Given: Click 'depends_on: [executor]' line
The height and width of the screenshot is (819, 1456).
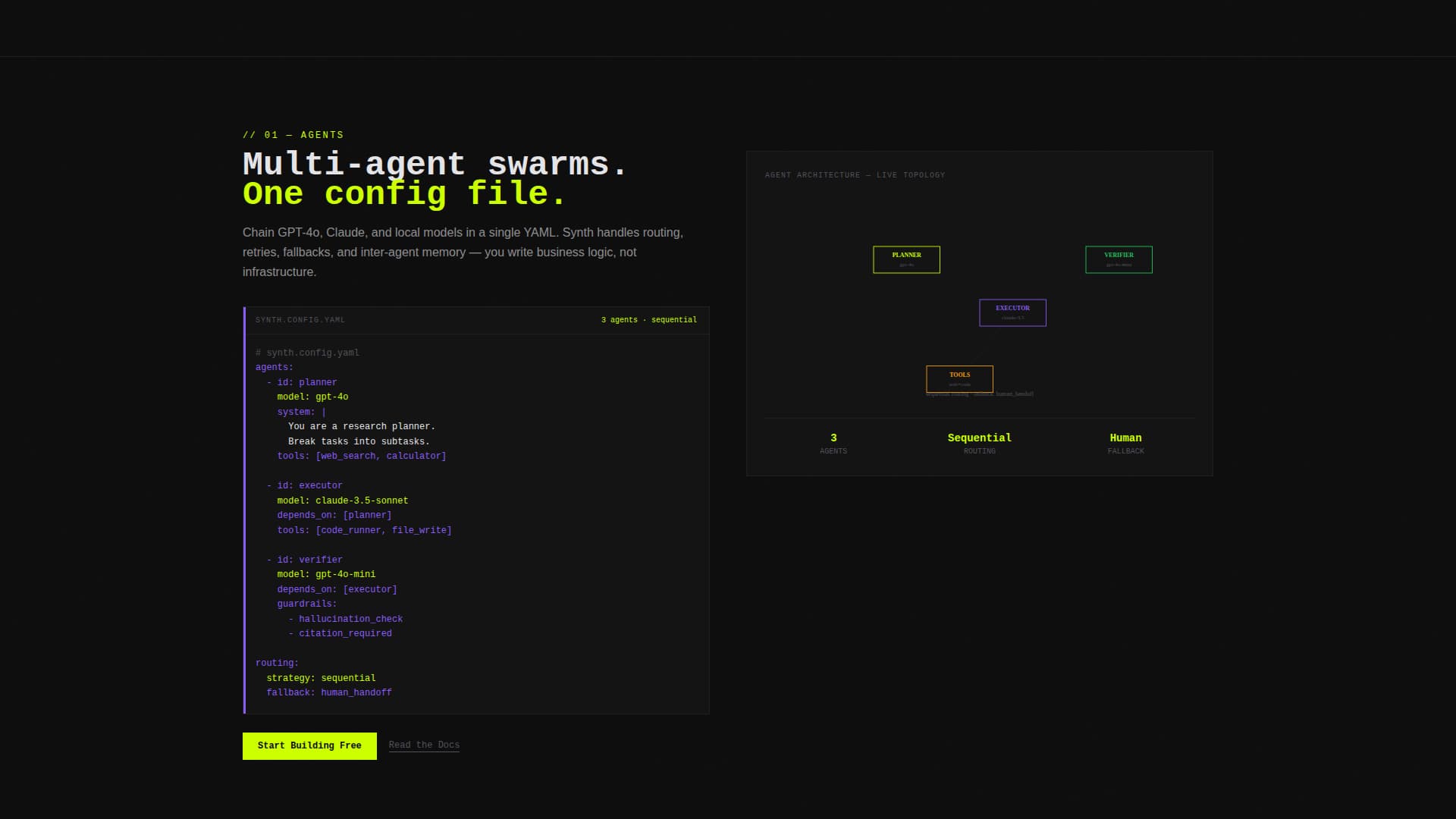Looking at the screenshot, I should coord(337,589).
